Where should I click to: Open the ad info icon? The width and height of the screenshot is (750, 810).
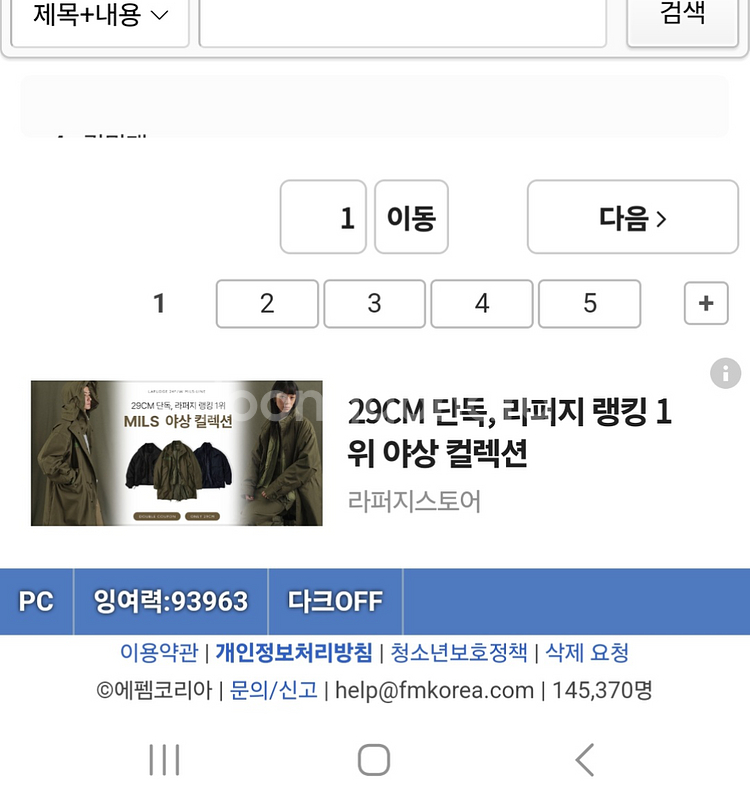pyautogui.click(x=725, y=373)
